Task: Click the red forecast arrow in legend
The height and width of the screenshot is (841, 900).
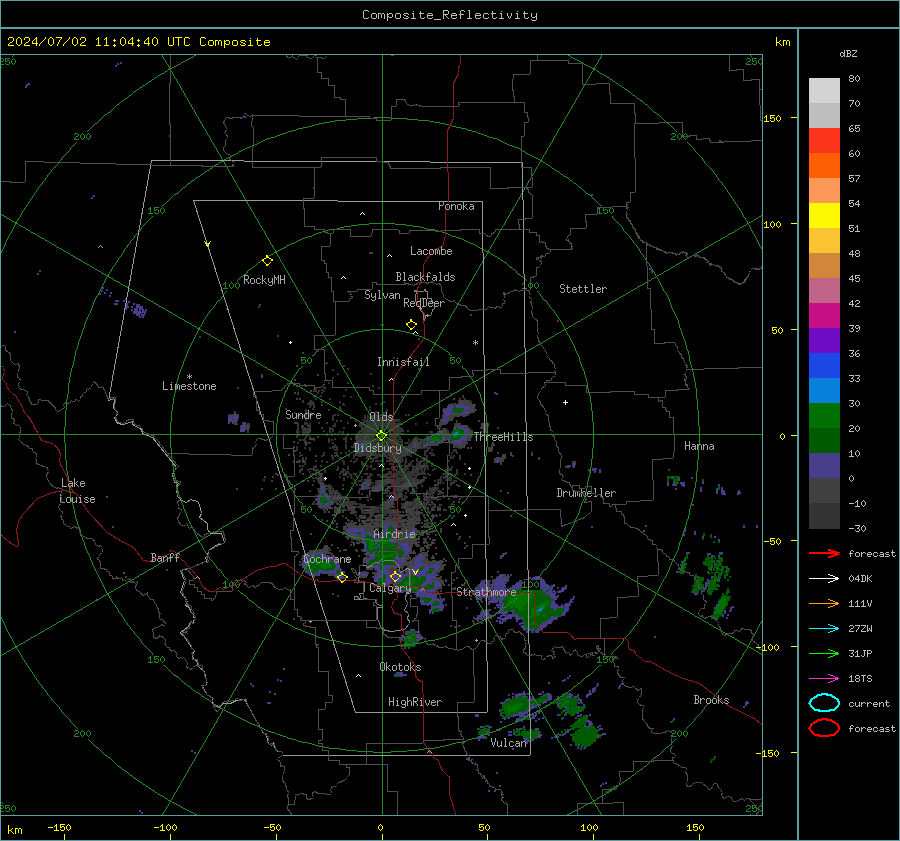Action: [x=824, y=553]
